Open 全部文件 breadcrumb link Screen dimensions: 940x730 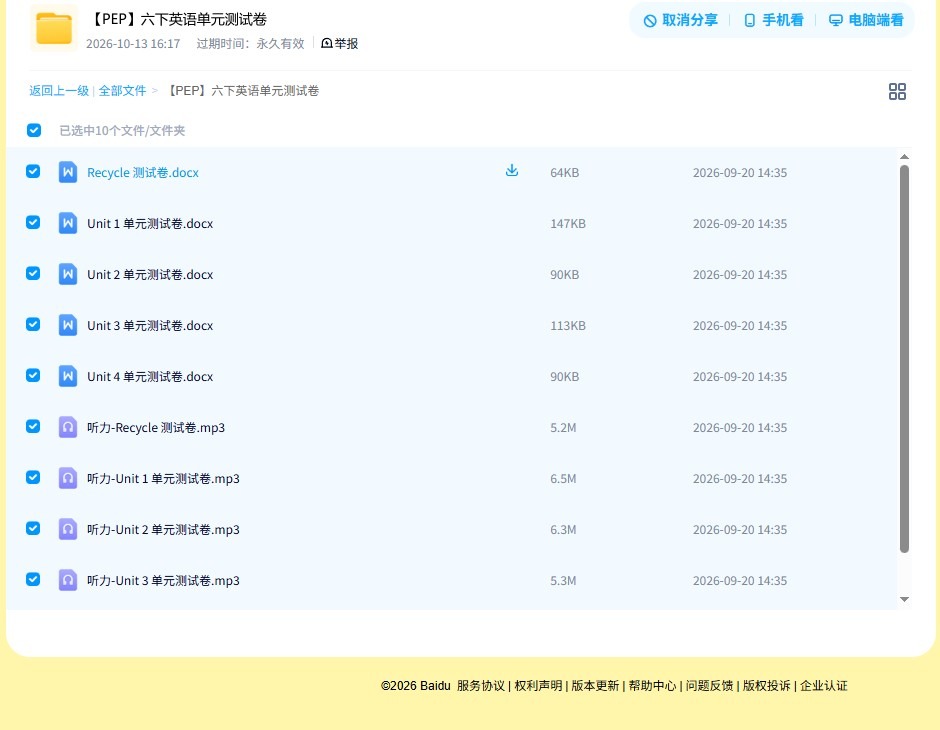tap(122, 91)
